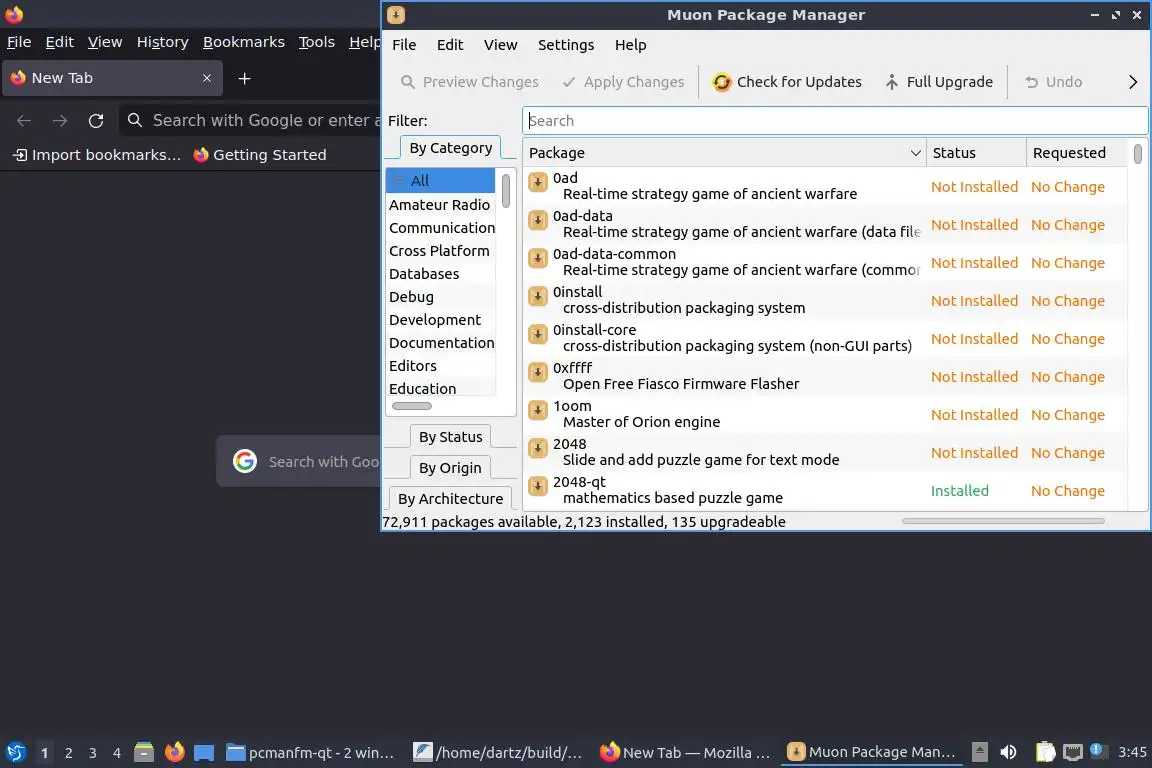Screen dimensions: 1152x768
Task: Open the Muon Help menu
Action: [630, 45]
